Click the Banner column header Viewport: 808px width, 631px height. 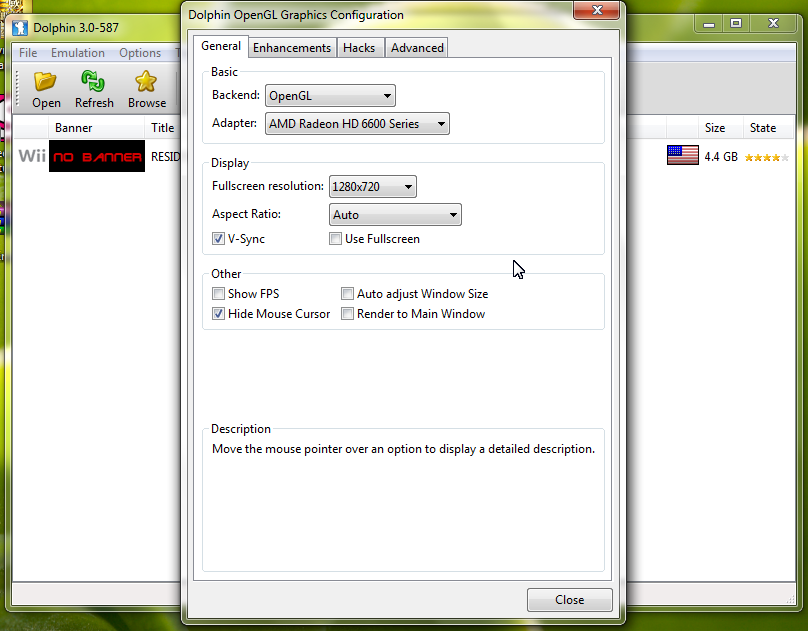[x=96, y=128]
